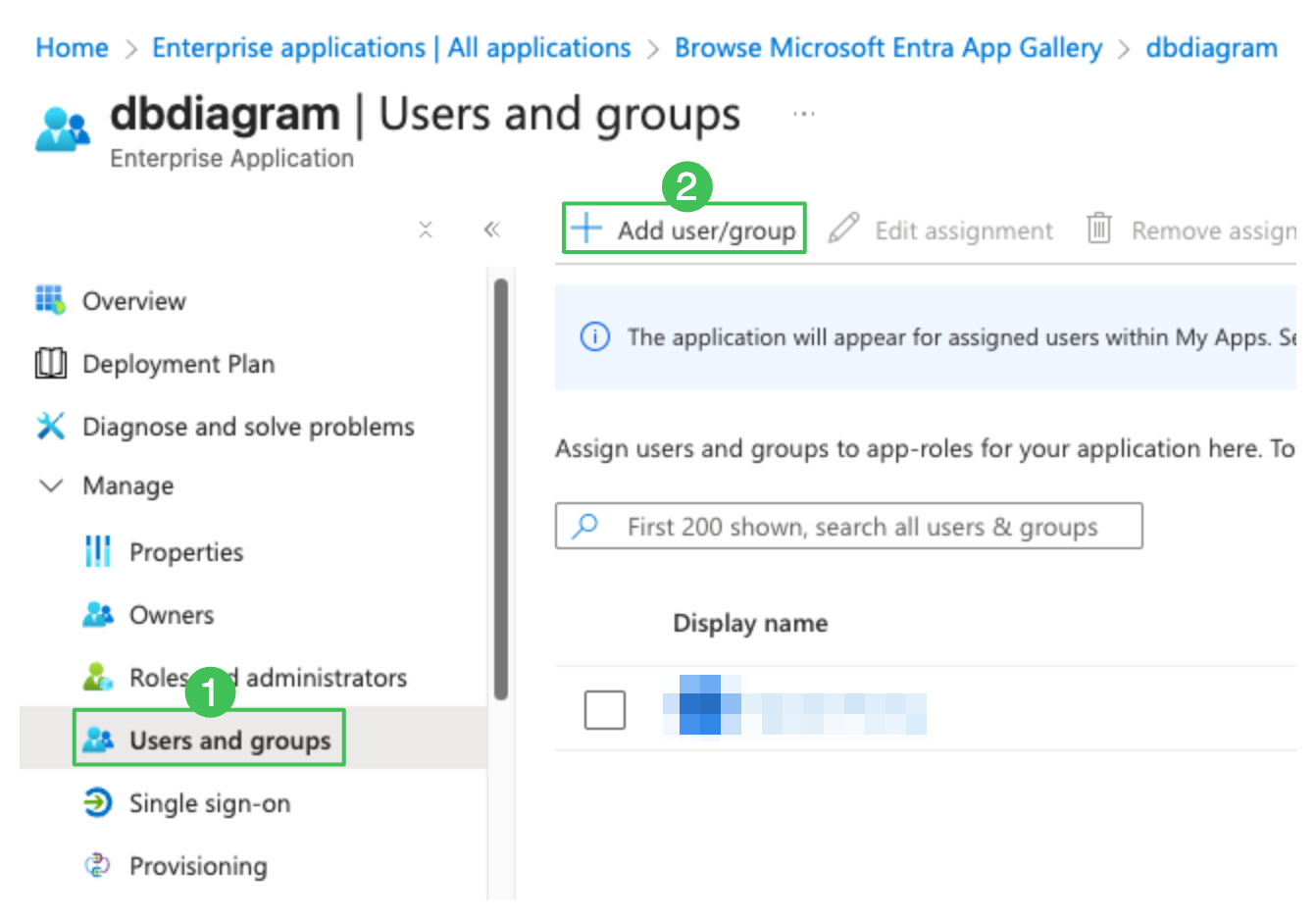This screenshot has height=920, width=1316.
Task: Open the Single sign-on icon
Action: click(x=97, y=802)
